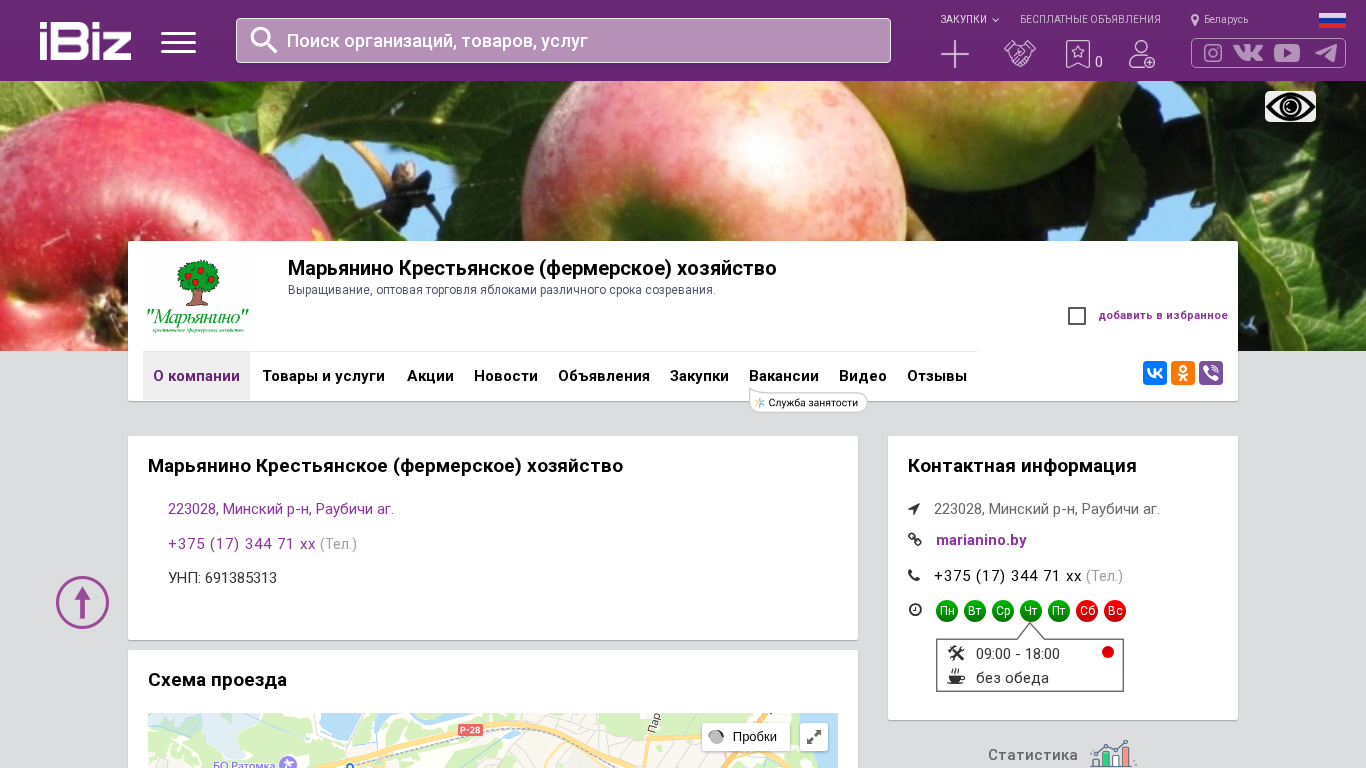Click the gray contact address text
This screenshot has width=1366, height=768.
pos(1047,509)
